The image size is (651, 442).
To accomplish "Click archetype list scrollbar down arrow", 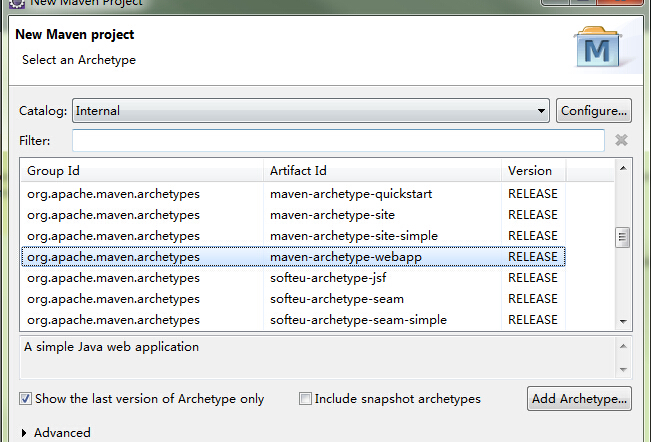I will coord(623,322).
